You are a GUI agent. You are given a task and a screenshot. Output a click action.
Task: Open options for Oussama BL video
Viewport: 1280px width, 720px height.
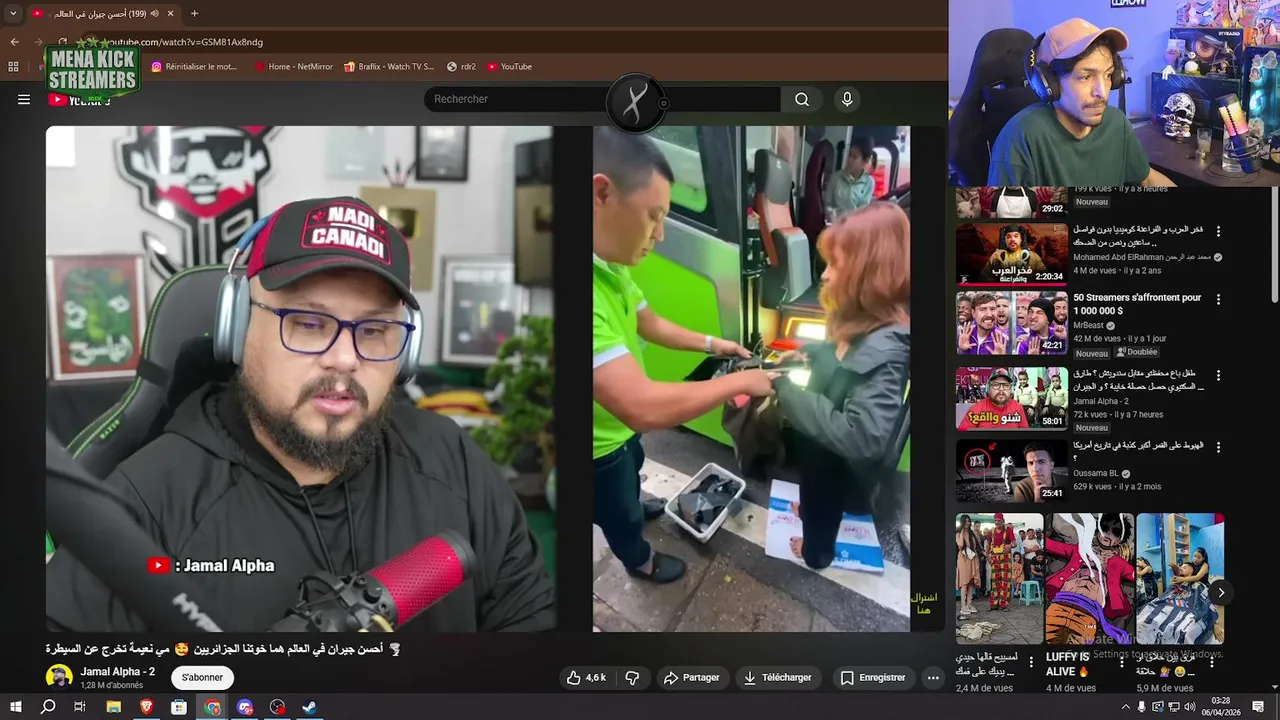(x=1218, y=447)
